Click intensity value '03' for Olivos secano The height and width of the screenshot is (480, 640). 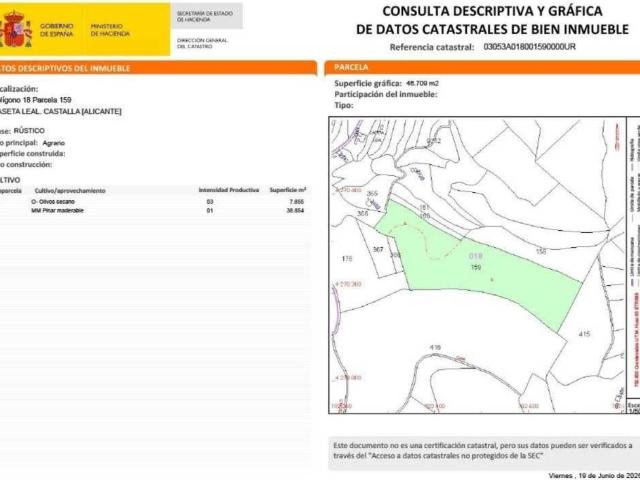[210, 202]
